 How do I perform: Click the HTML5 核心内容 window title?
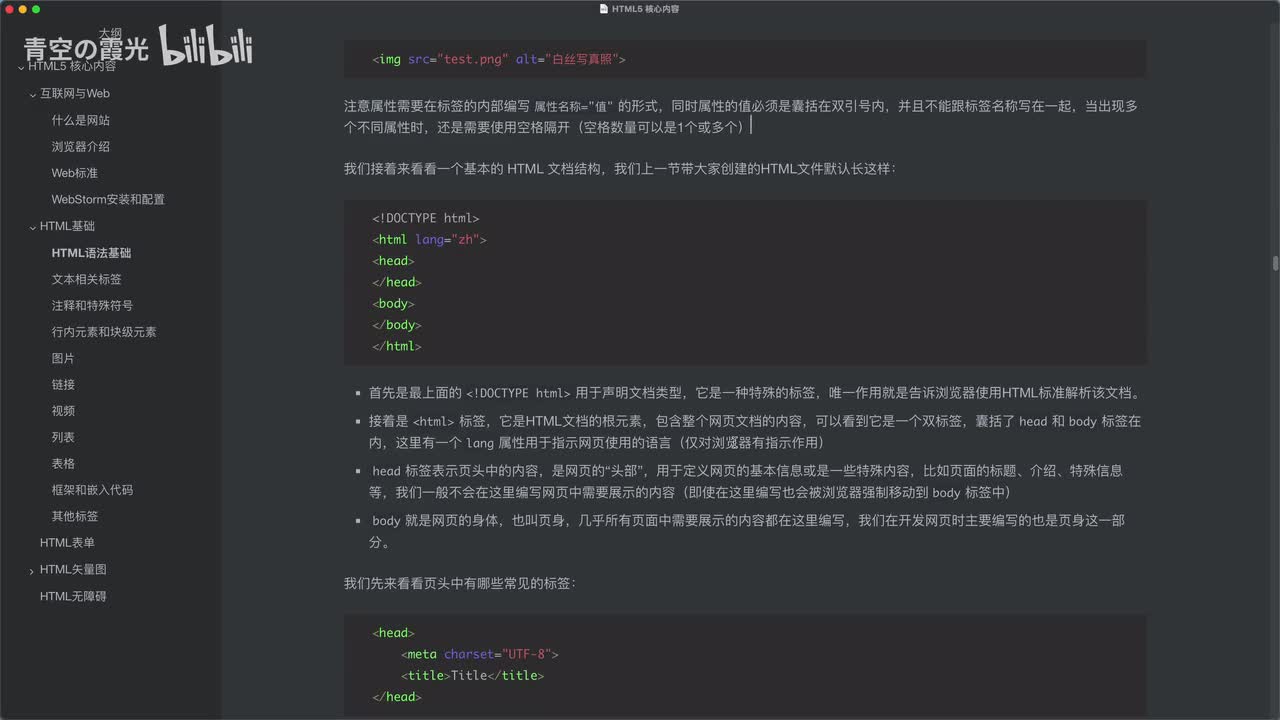(646, 9)
